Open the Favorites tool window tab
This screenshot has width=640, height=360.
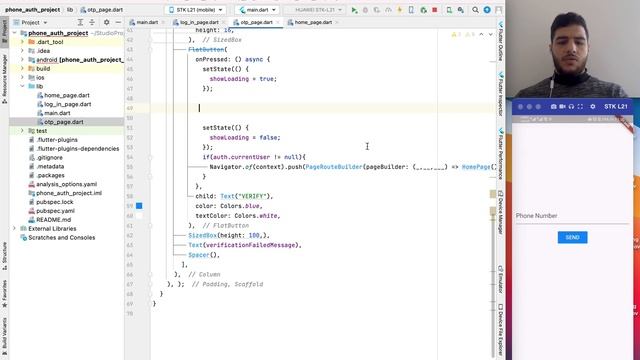point(4,294)
